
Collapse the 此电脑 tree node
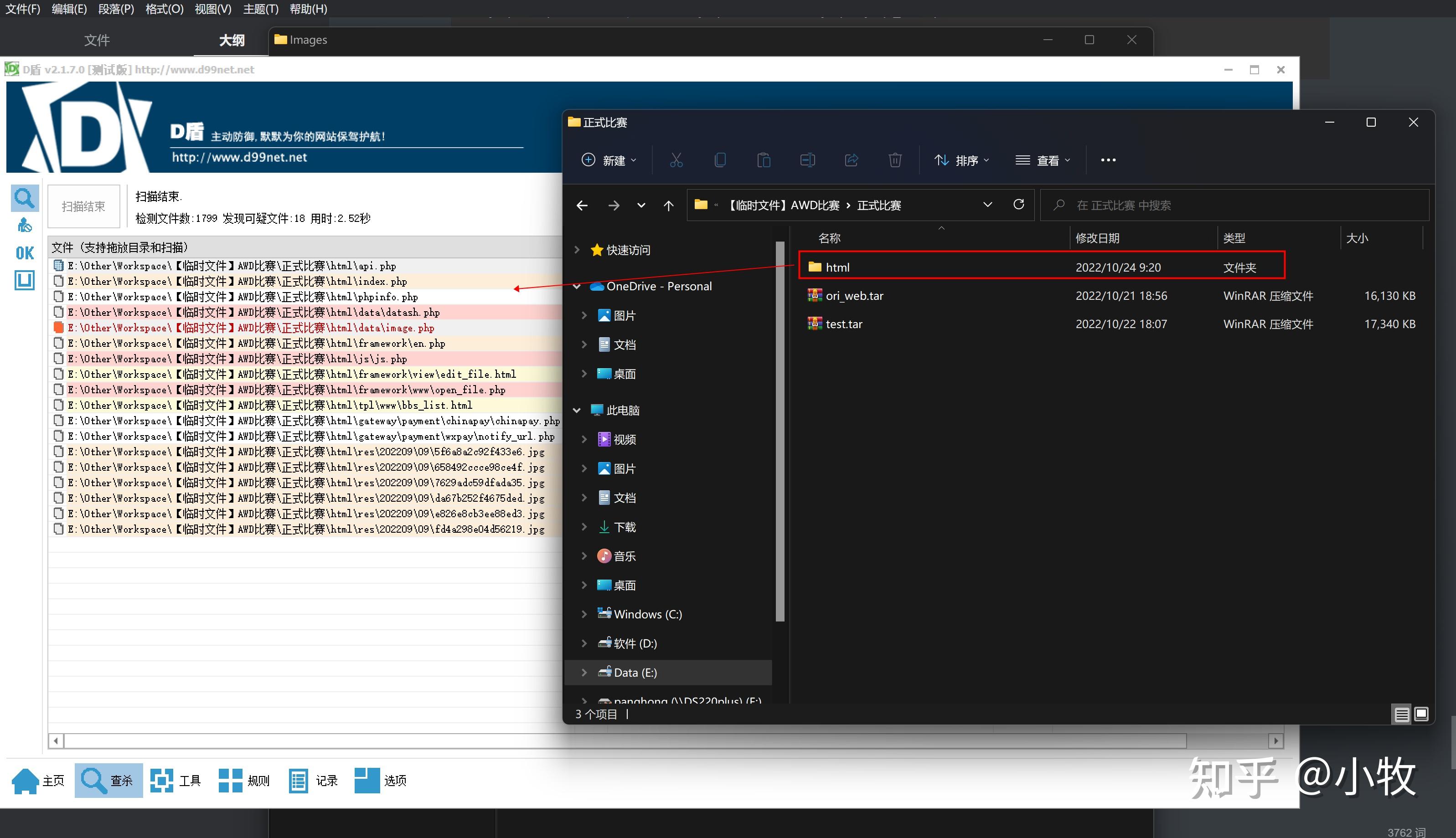577,411
